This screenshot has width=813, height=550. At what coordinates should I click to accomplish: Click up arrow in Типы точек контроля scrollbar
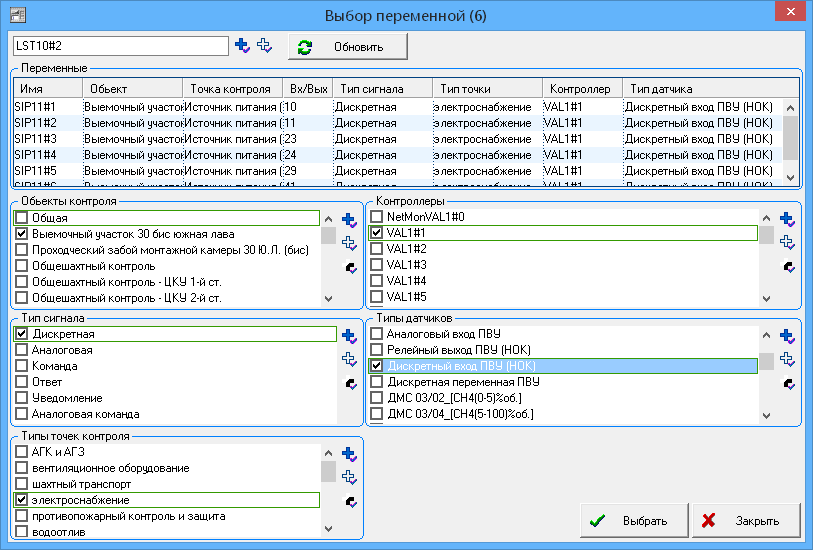tap(328, 453)
